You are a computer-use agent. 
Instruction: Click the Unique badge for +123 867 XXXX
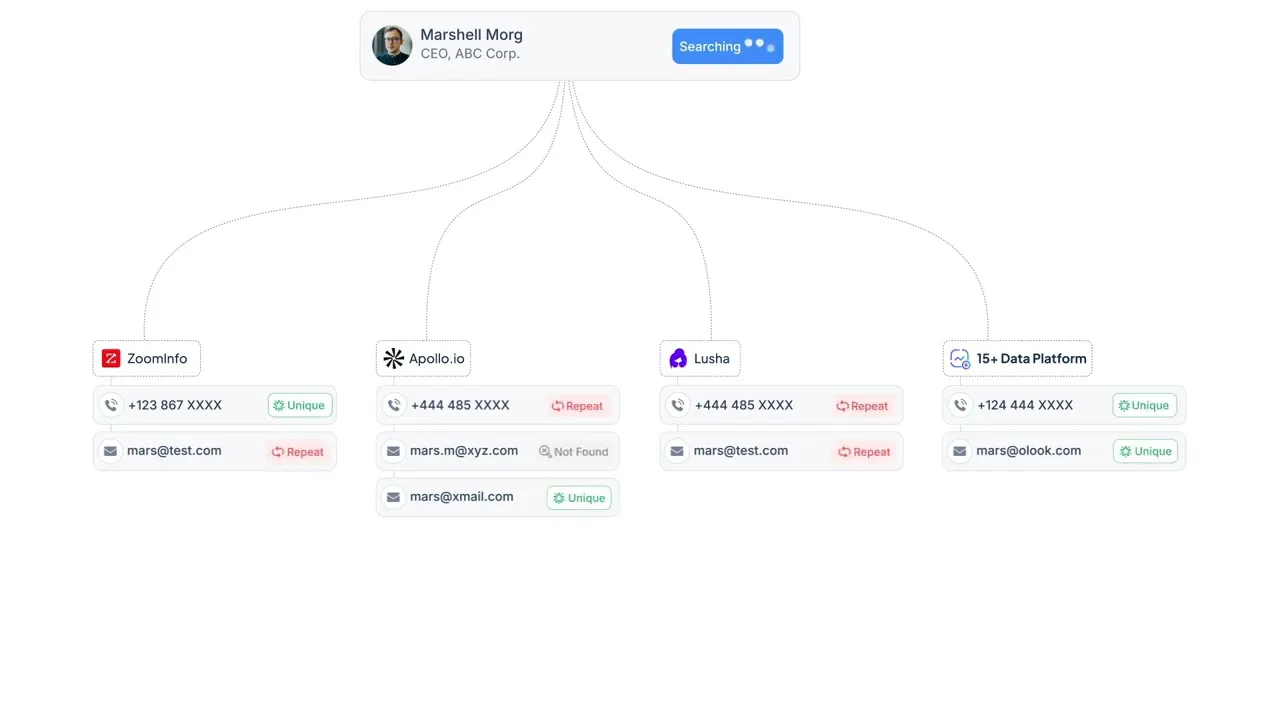pyautogui.click(x=300, y=405)
